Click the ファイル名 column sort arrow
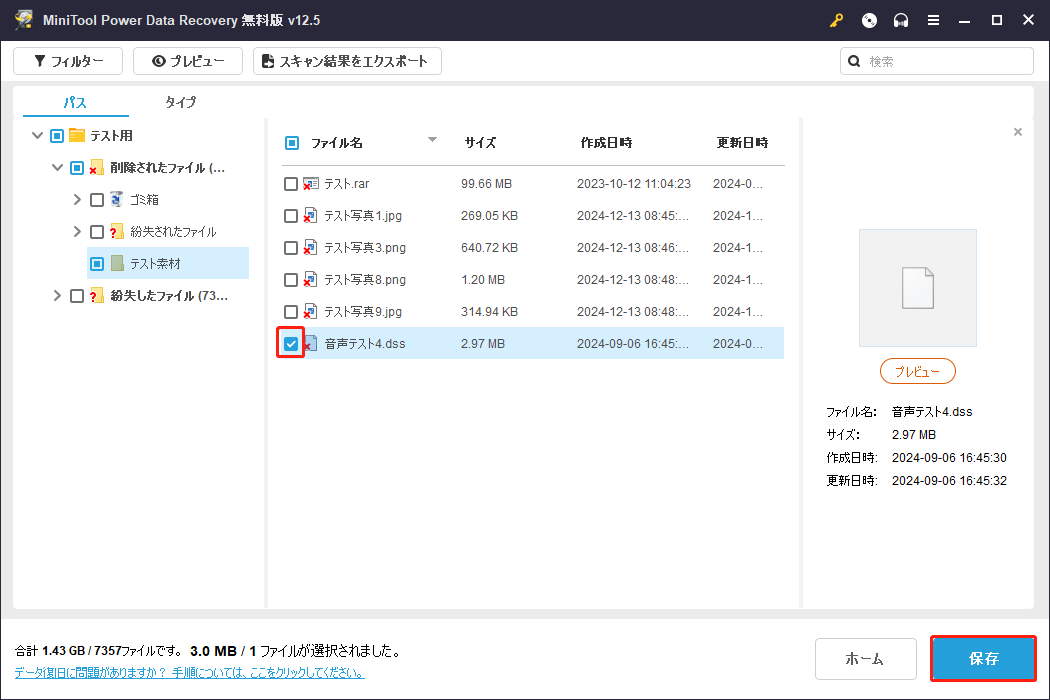 click(432, 139)
